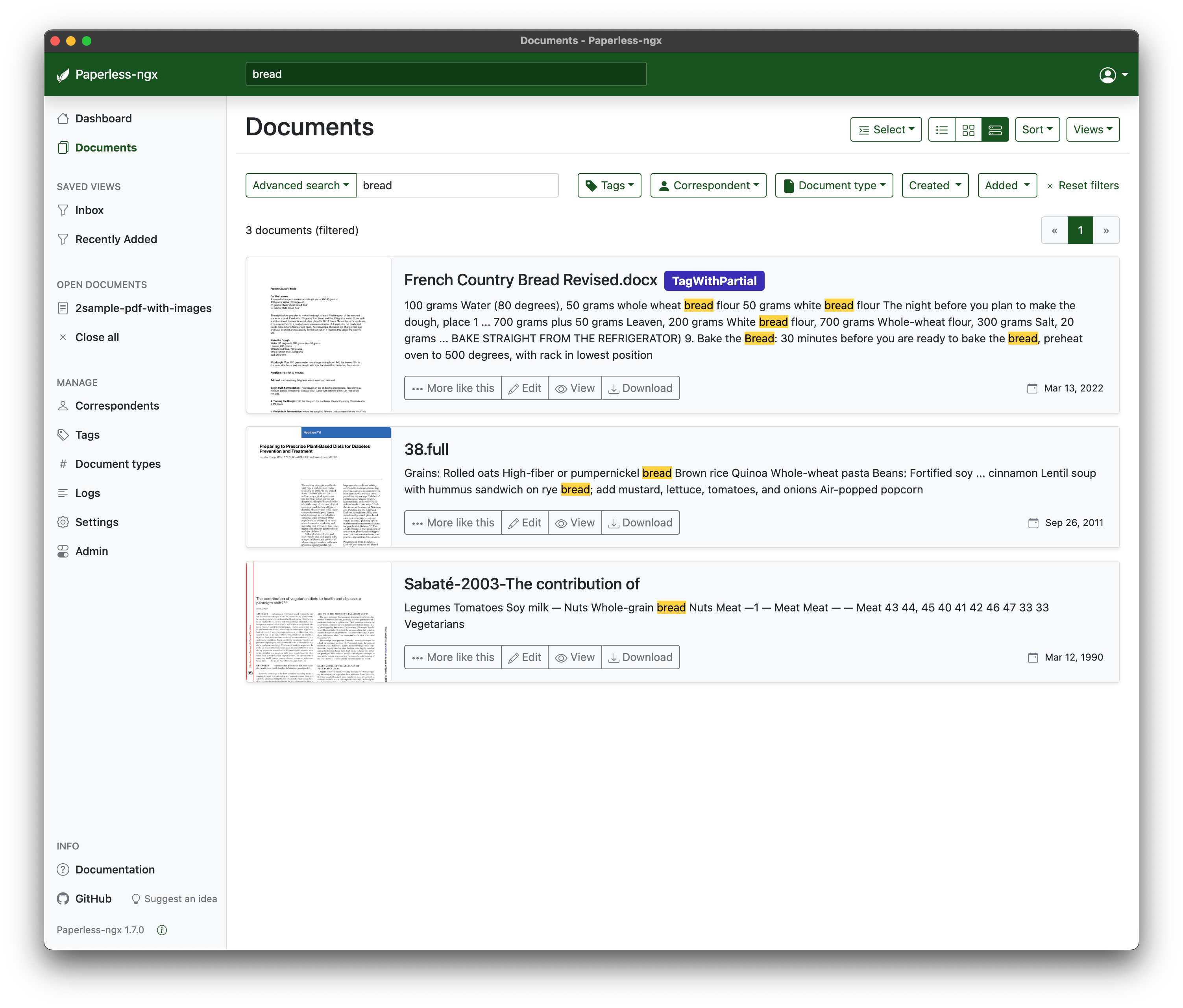Open the Sort dropdown menu
The width and height of the screenshot is (1183, 1008).
[1037, 129]
